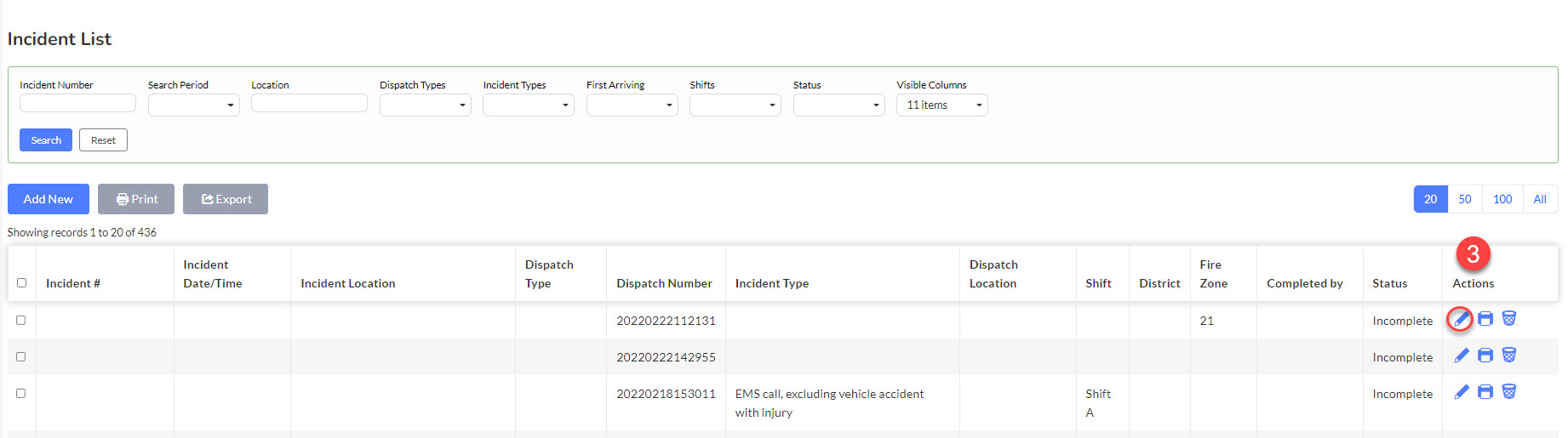Image resolution: width=1568 pixels, height=438 pixels.
Task: Print incident 20220222142955 using printer icon
Action: (x=1485, y=356)
